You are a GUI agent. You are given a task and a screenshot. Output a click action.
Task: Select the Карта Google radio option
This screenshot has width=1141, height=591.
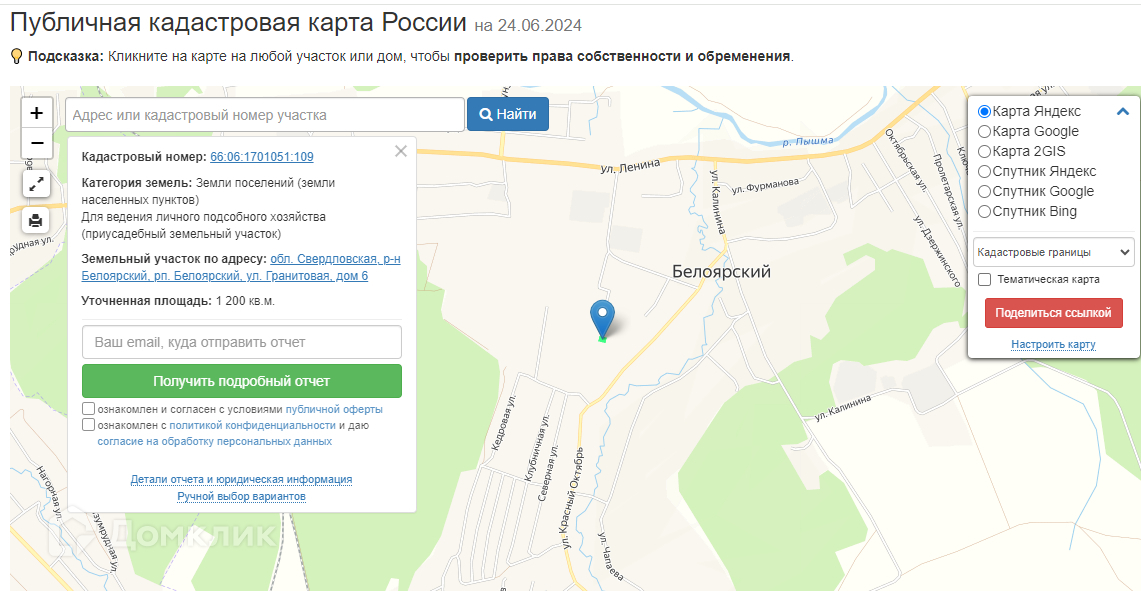tap(985, 132)
